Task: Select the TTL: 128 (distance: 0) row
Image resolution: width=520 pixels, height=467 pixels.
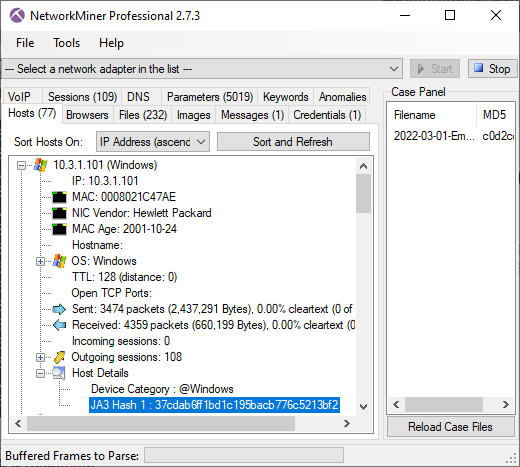Action: click(x=124, y=277)
